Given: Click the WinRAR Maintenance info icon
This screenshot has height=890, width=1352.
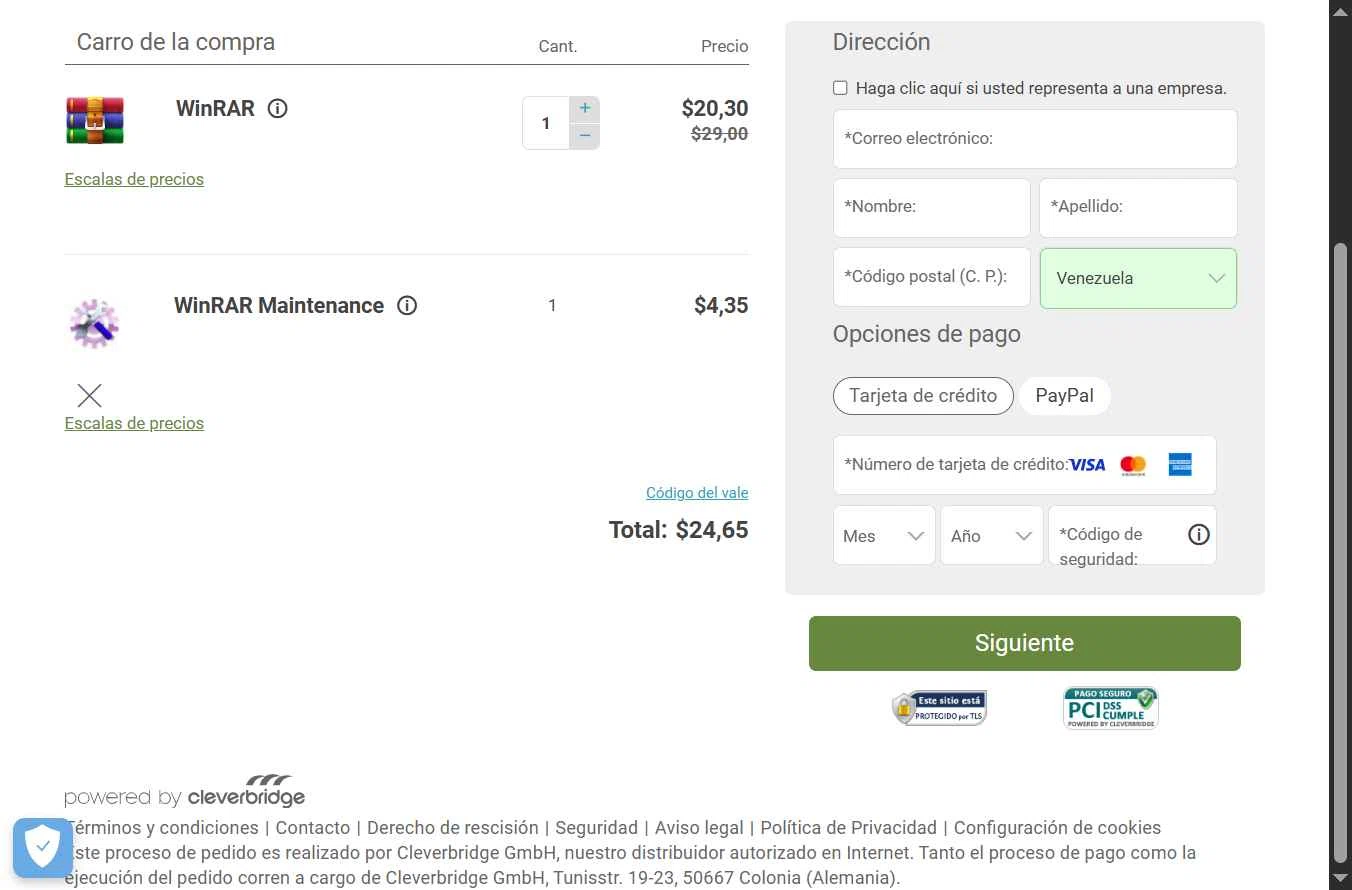Looking at the screenshot, I should pyautogui.click(x=407, y=306).
